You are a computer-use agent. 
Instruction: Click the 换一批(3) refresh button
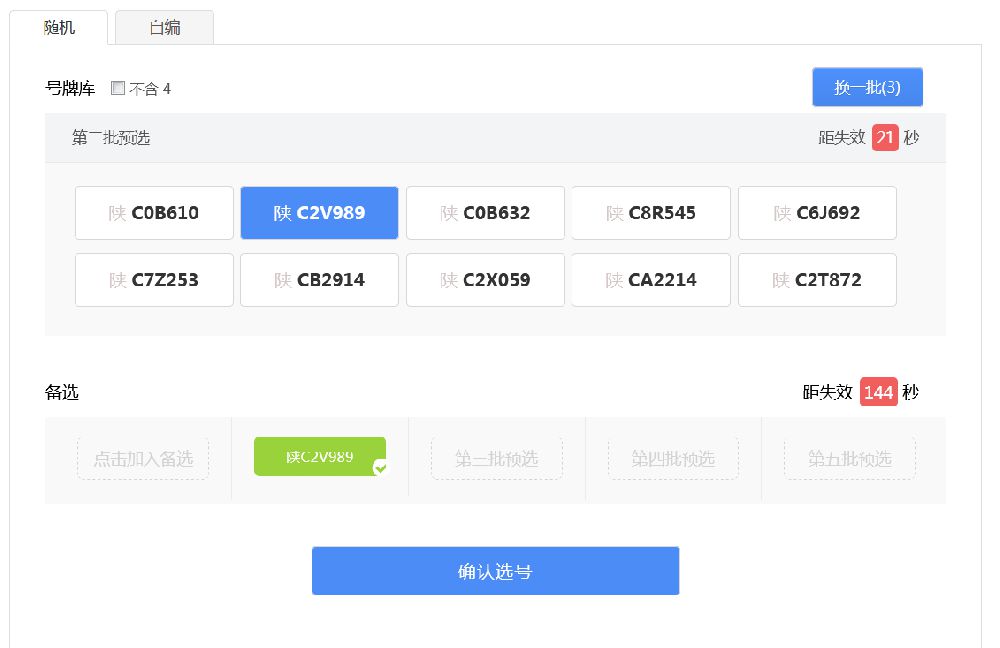click(867, 87)
